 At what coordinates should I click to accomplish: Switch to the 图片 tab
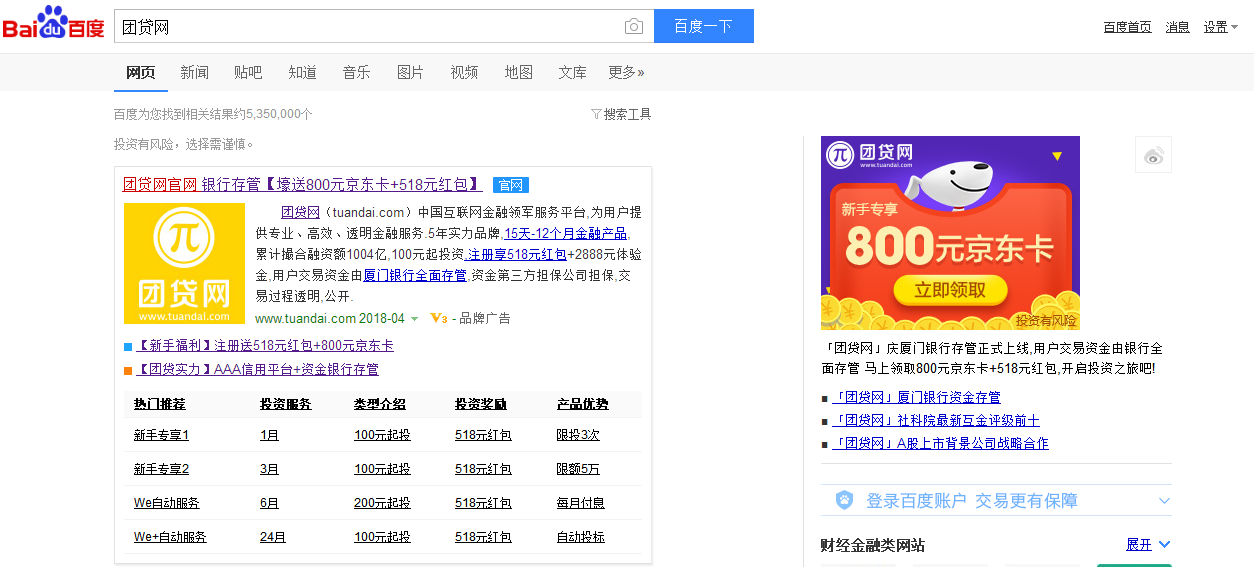click(x=410, y=72)
